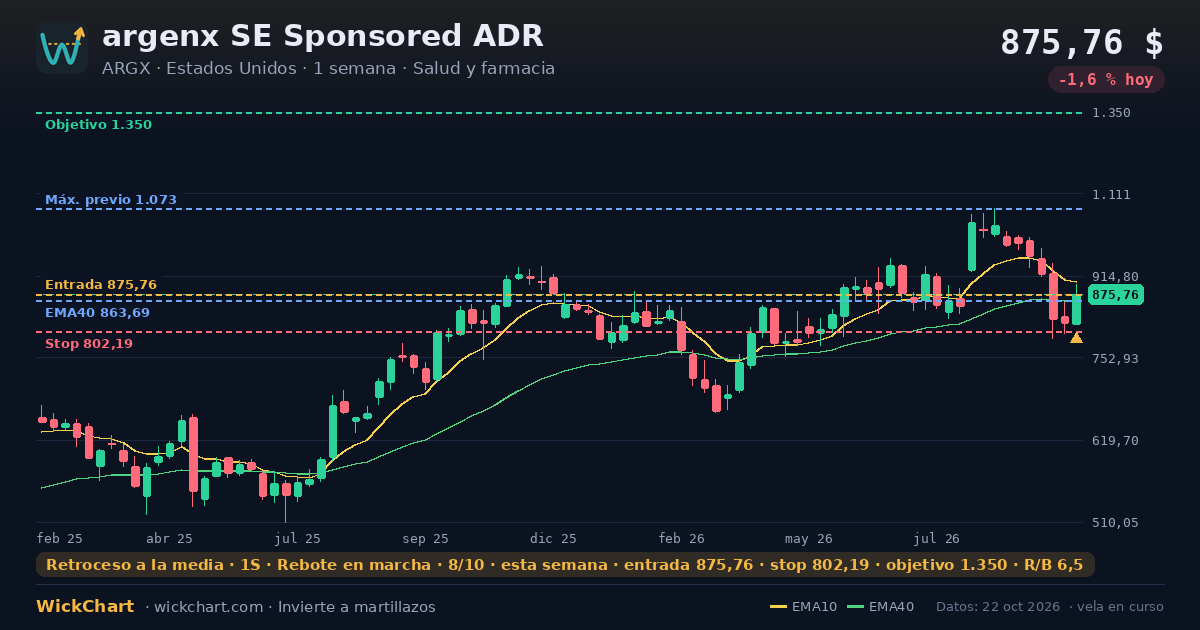Open the wickchart.com footer link
Viewport: 1200px width, 630px height.
[x=207, y=607]
